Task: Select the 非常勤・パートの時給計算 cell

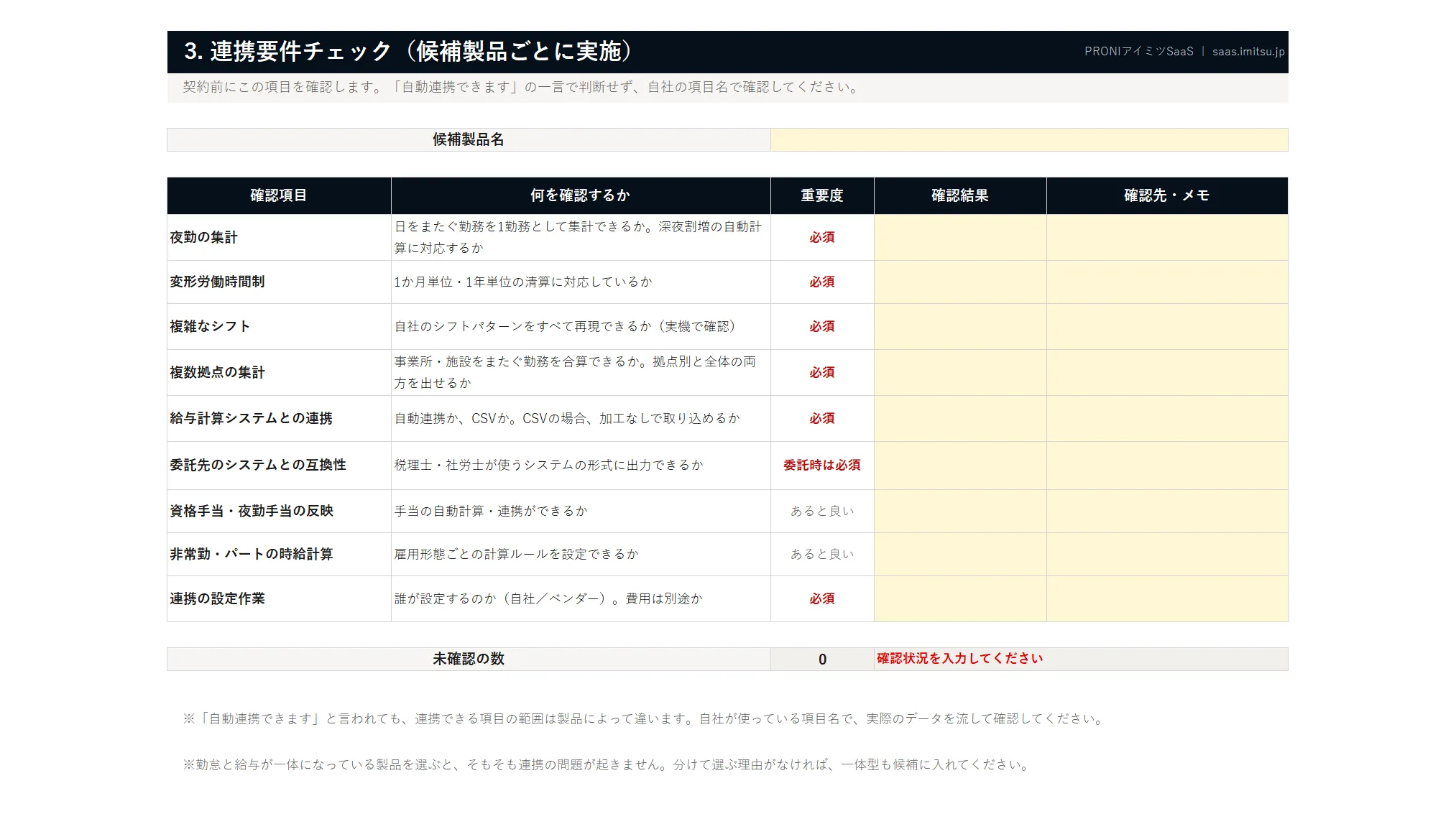Action: point(279,554)
